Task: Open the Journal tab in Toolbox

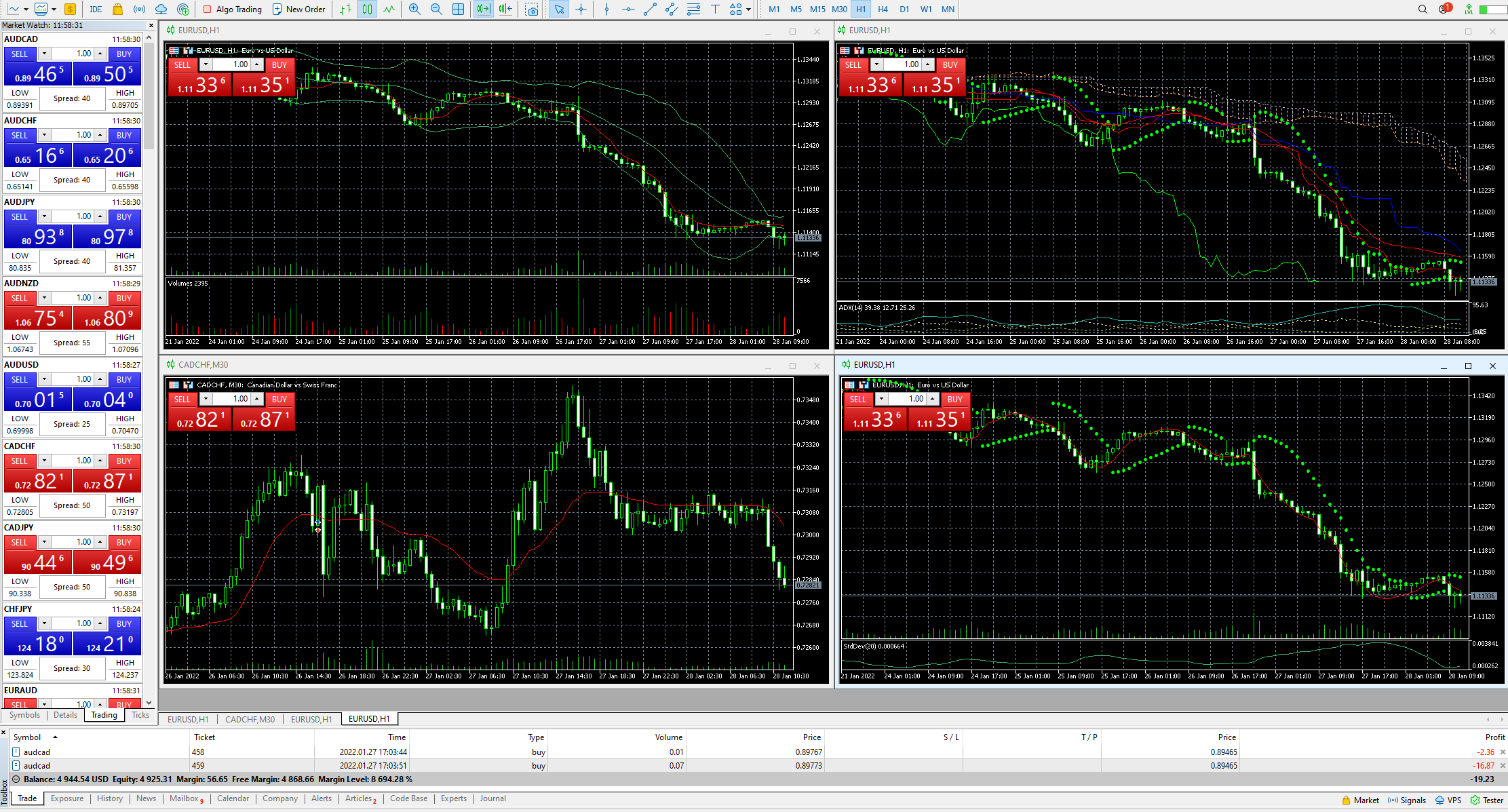Action: pyautogui.click(x=493, y=798)
